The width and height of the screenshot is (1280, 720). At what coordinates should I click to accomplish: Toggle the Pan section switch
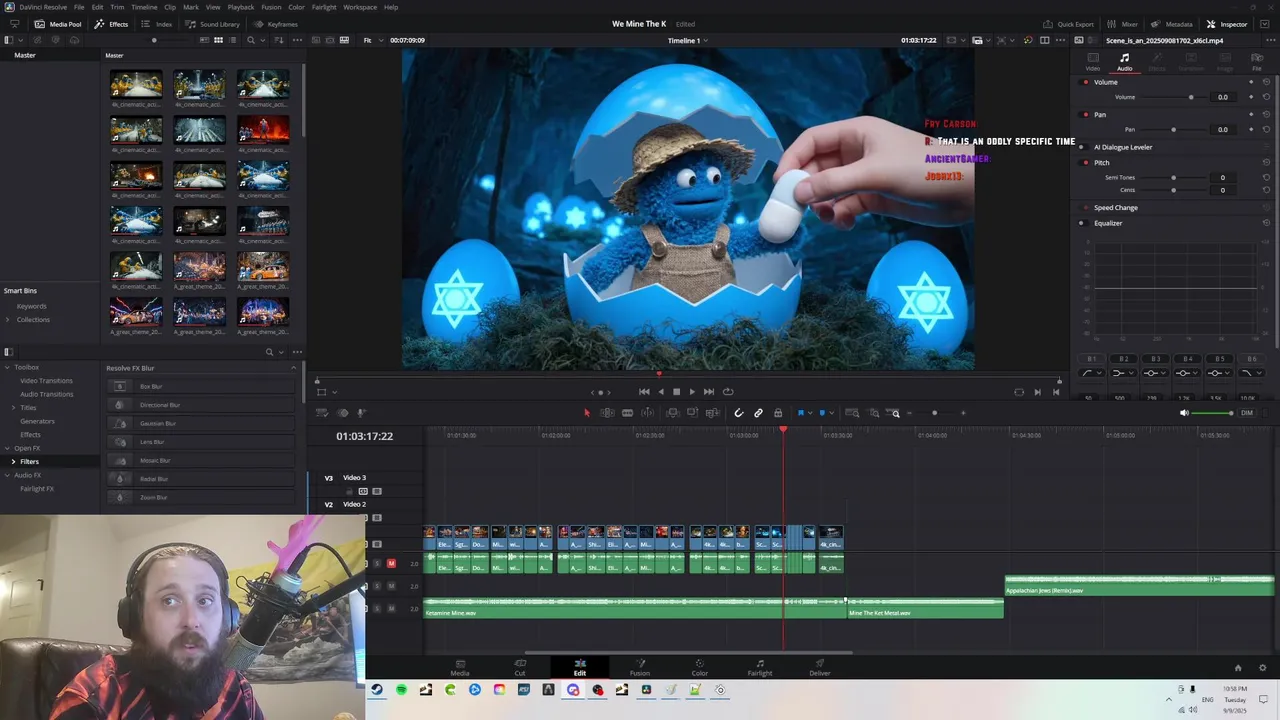coord(1086,114)
